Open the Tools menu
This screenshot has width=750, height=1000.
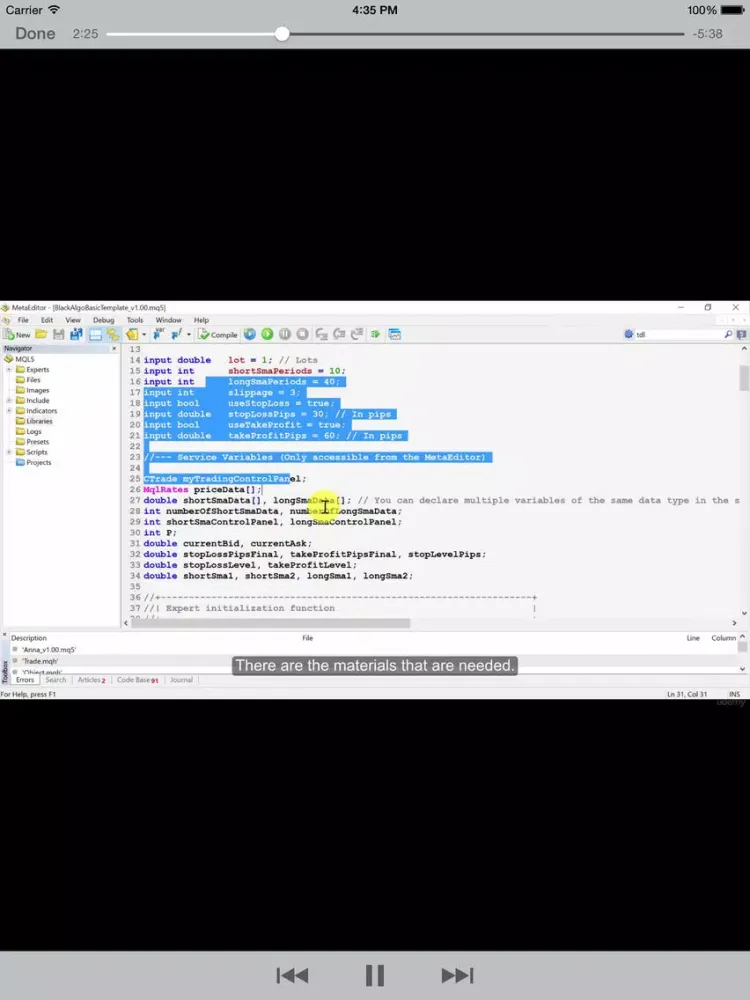click(x=135, y=320)
